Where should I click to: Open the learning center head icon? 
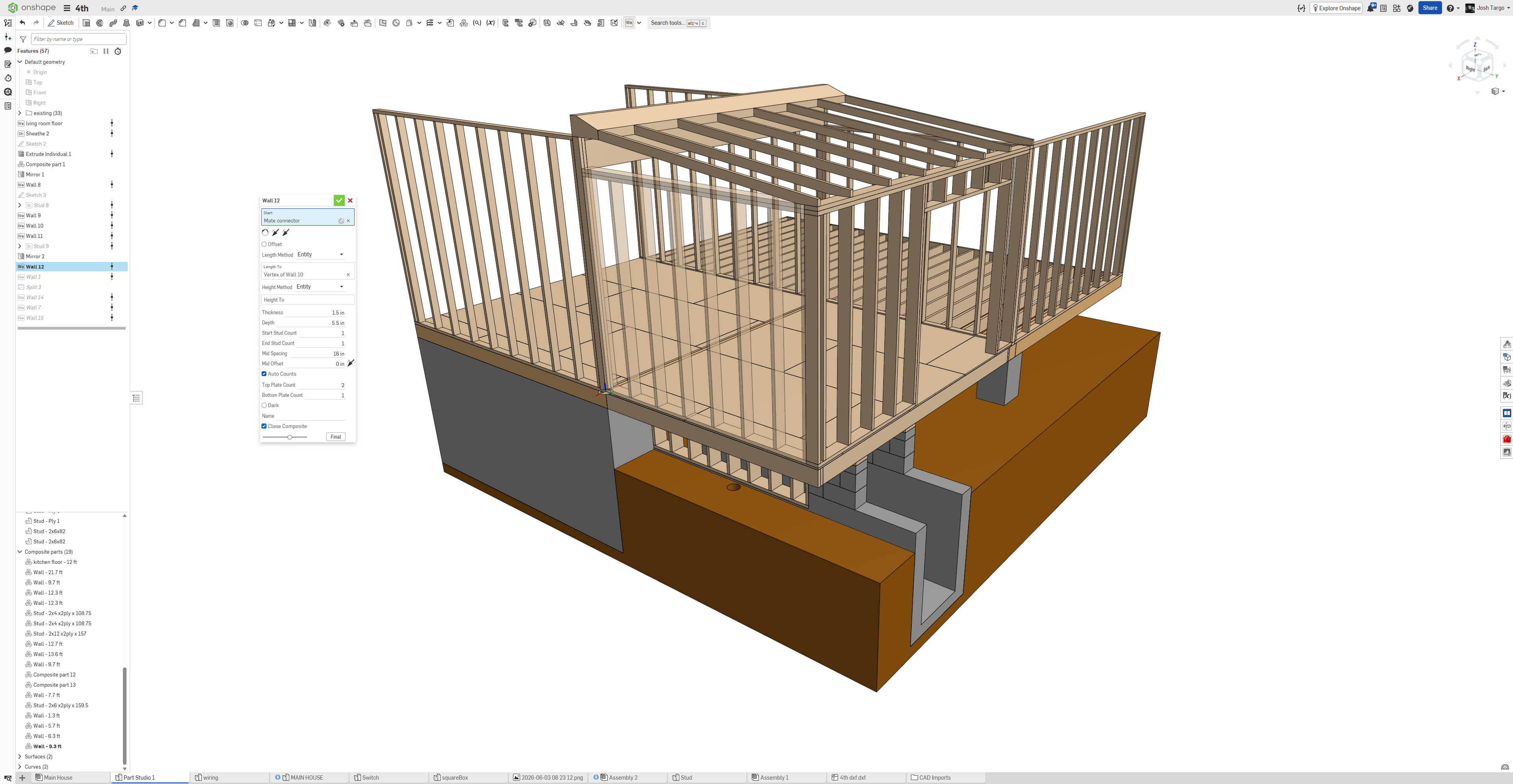pos(1410,8)
